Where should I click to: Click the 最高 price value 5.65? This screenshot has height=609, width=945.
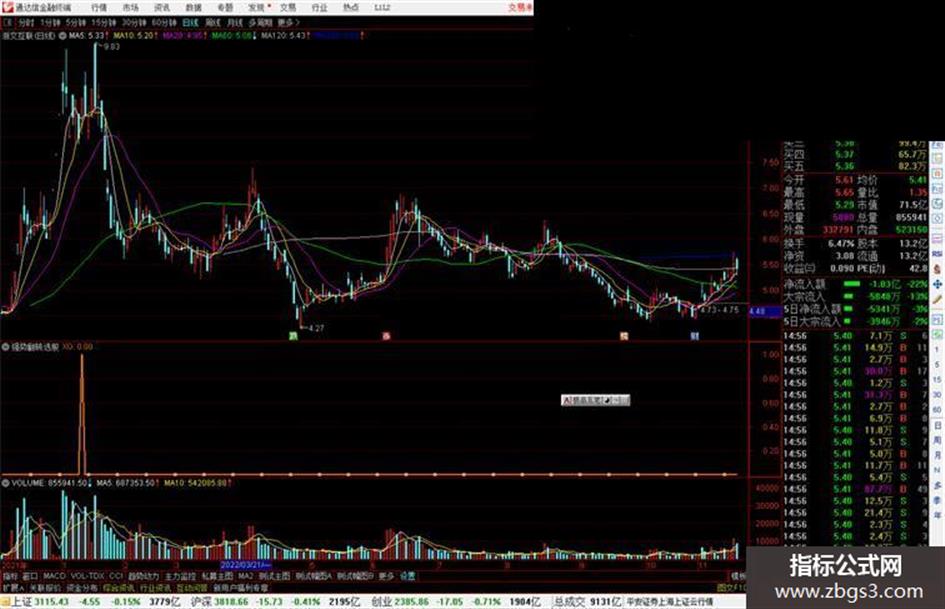[844, 192]
